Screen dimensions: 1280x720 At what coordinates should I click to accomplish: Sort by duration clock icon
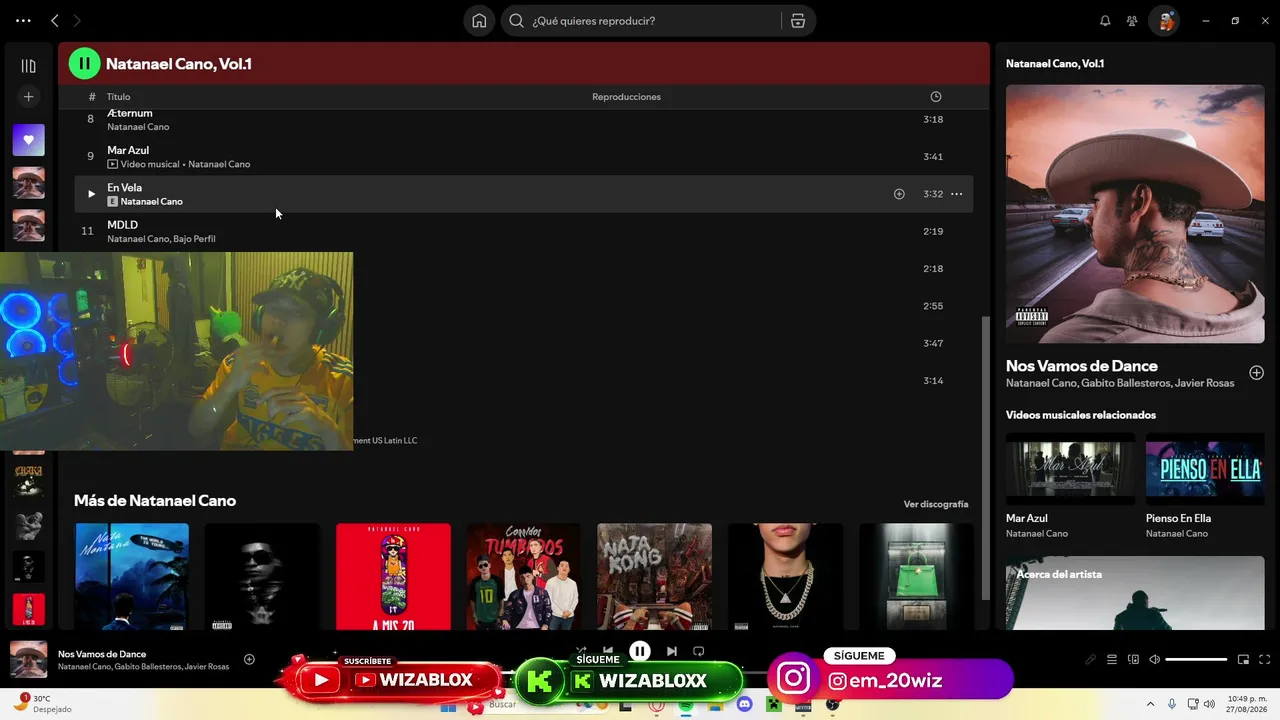936,97
